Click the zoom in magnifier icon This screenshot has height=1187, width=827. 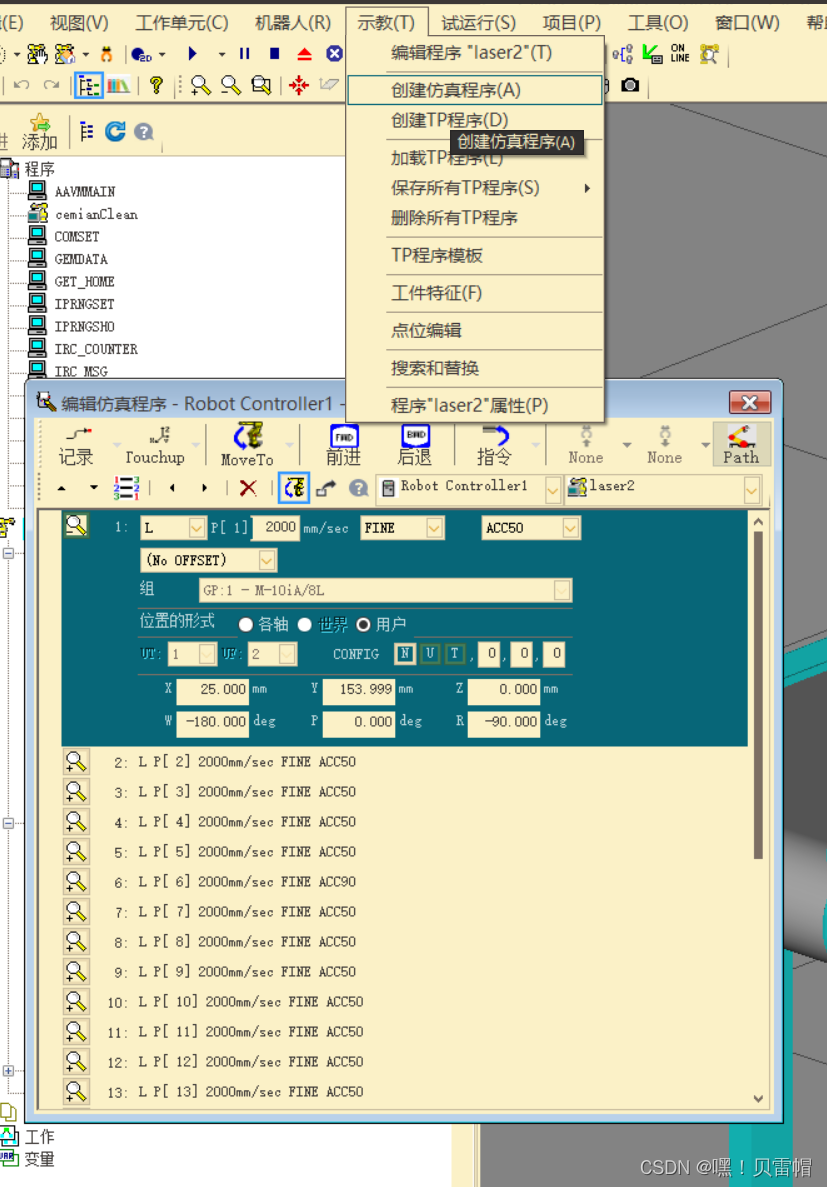click(x=201, y=86)
